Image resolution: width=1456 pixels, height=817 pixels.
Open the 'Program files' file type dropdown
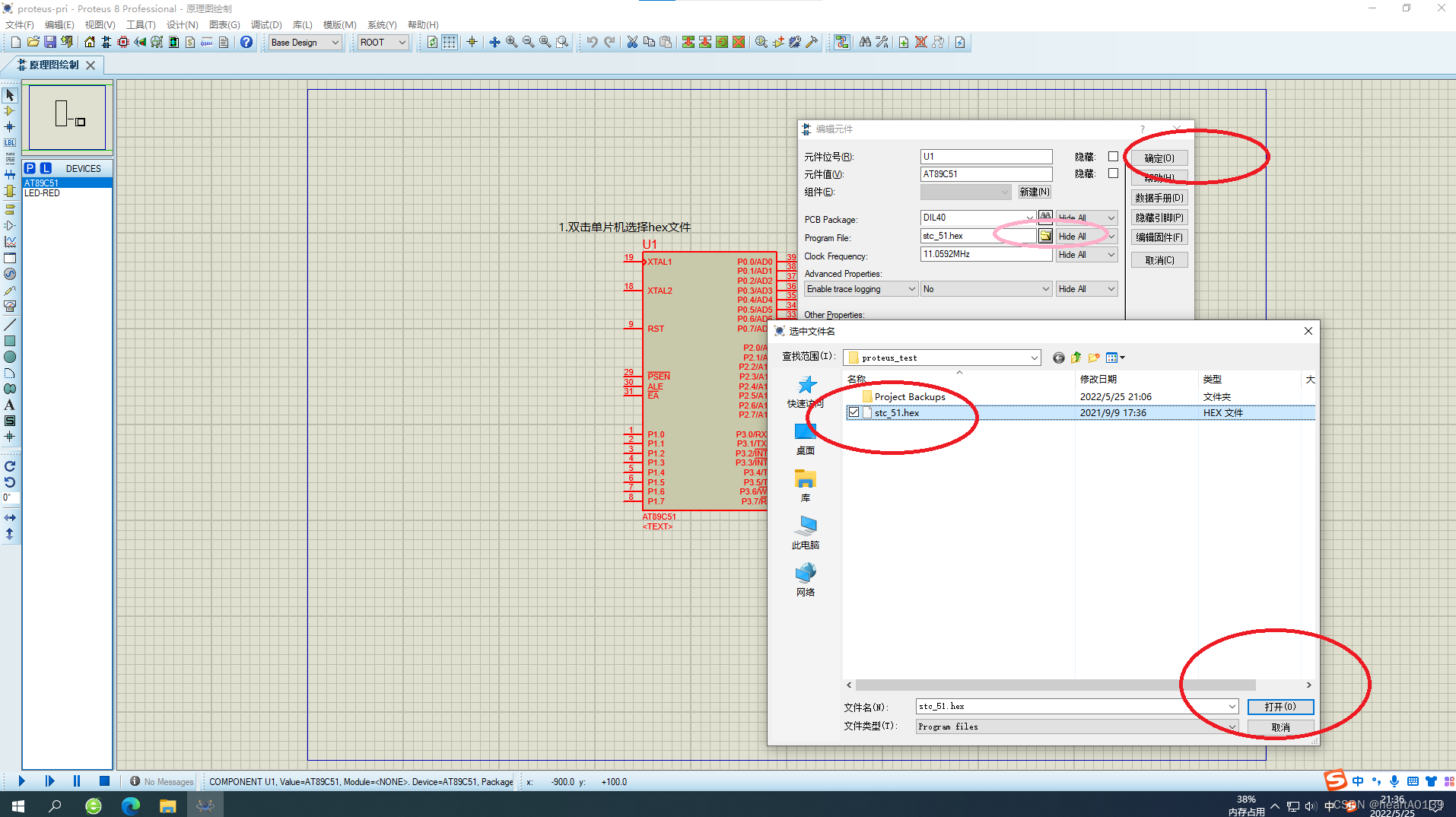pos(1077,726)
